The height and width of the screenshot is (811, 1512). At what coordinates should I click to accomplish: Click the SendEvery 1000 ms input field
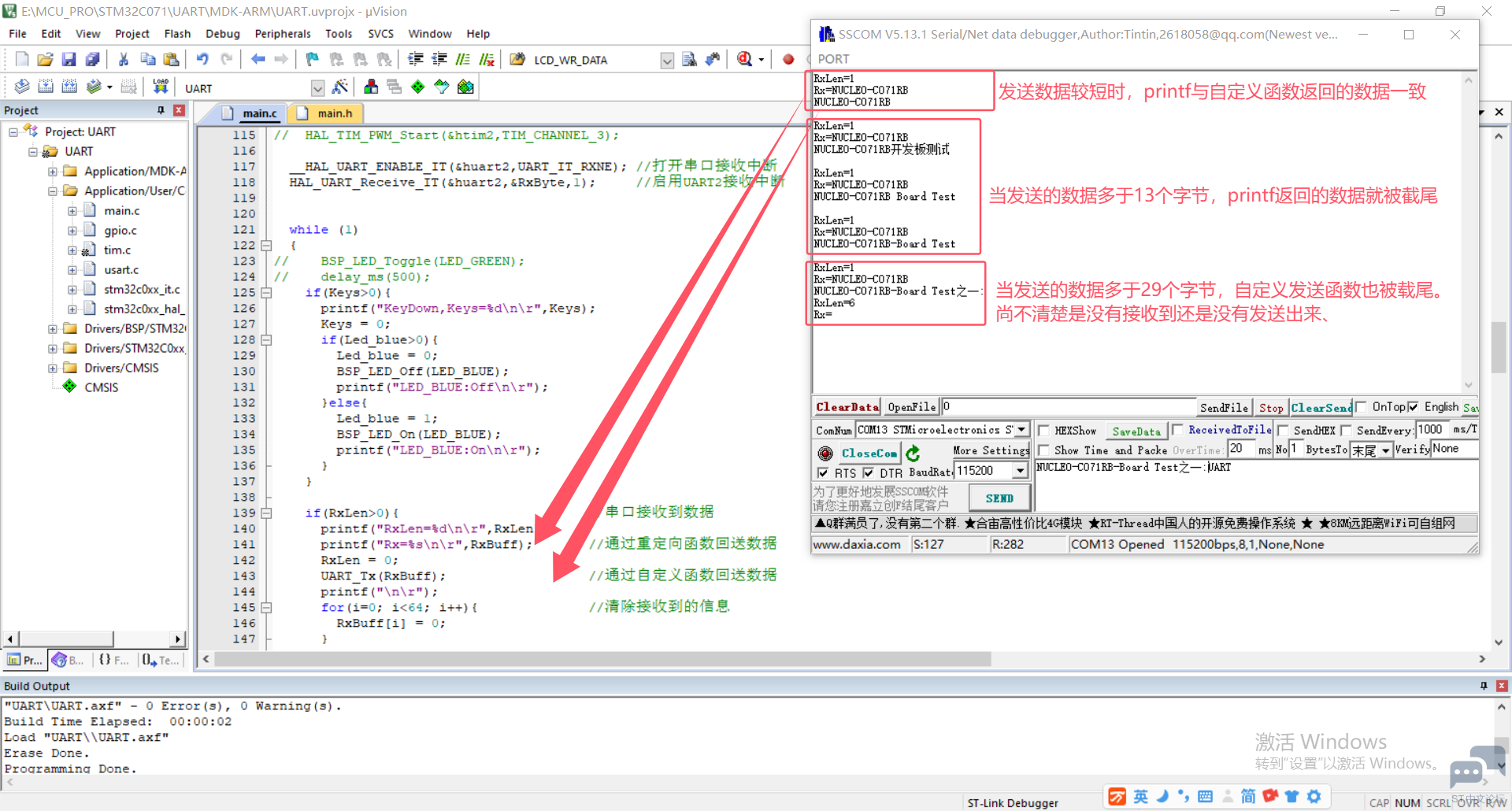[x=1432, y=430]
